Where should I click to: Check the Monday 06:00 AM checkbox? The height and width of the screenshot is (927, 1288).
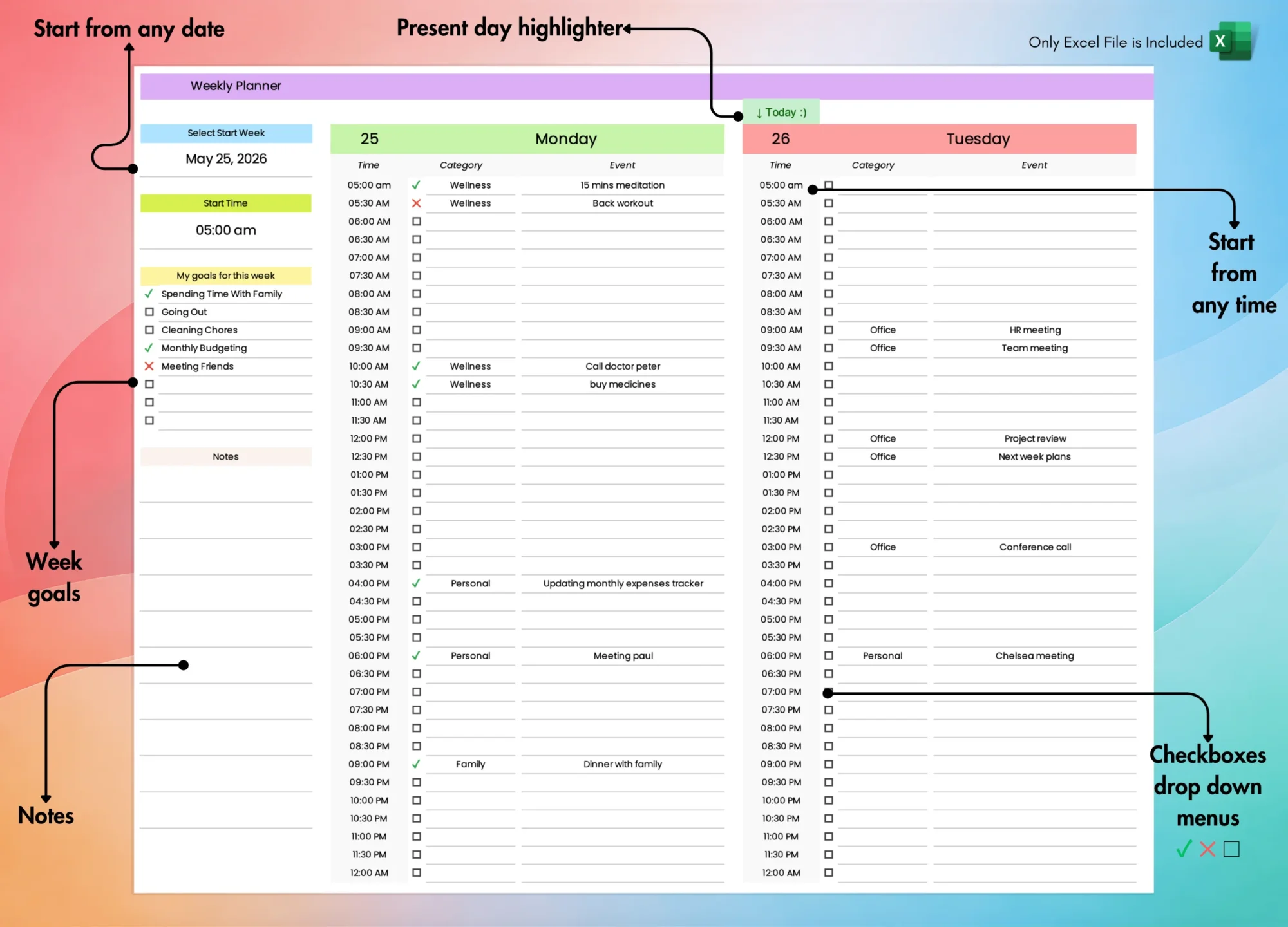[416, 221]
